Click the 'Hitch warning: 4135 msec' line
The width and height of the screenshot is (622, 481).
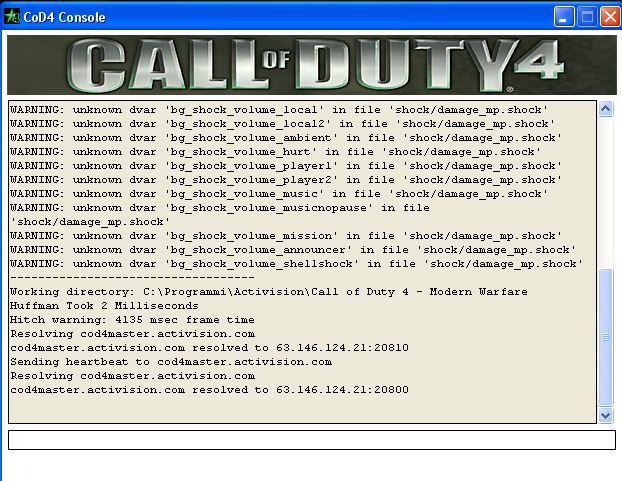tap(132, 320)
